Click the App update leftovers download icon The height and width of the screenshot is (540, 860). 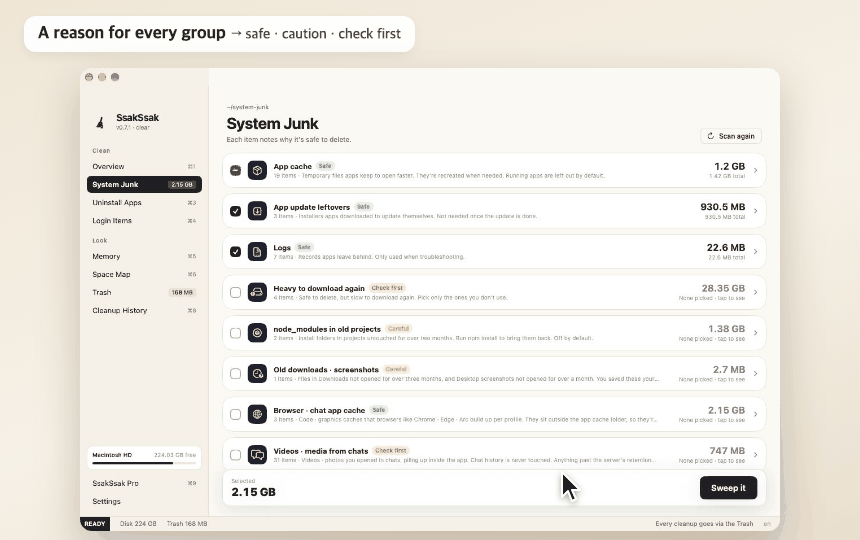coord(257,211)
